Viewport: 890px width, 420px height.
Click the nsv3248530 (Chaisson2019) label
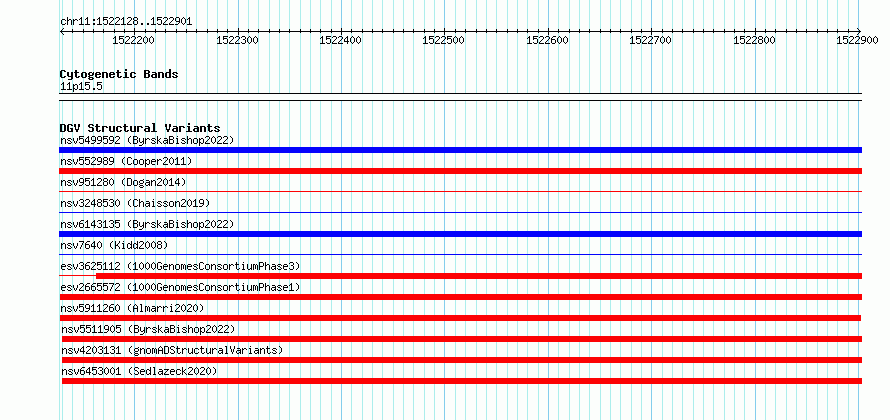tap(135, 203)
